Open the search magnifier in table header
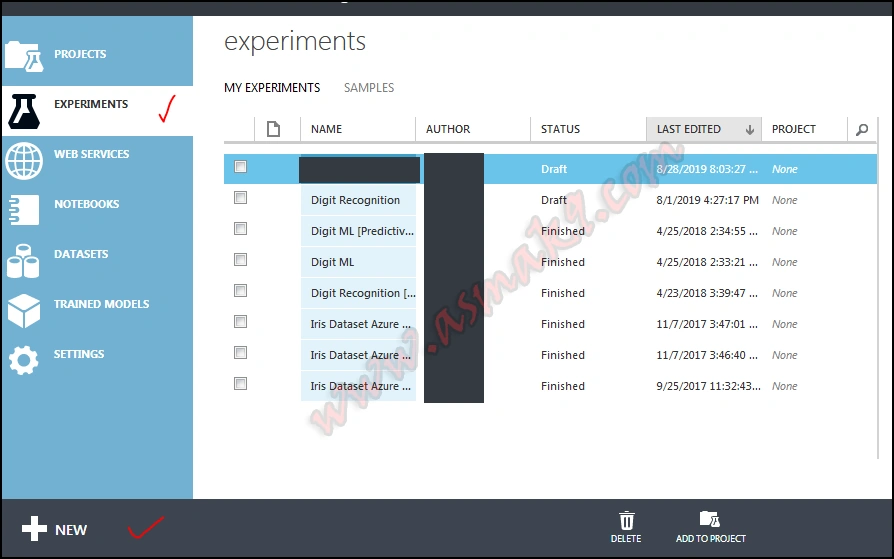This screenshot has height=559, width=894. (x=862, y=129)
